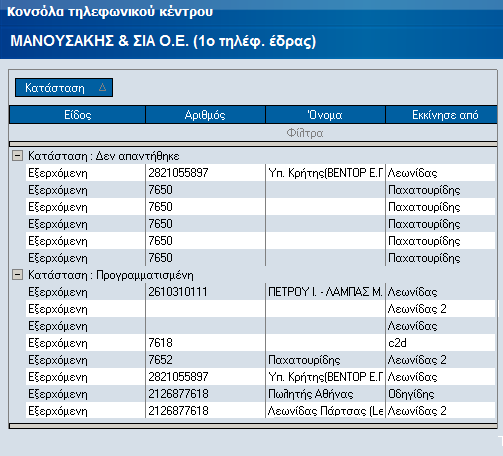The height and width of the screenshot is (456, 503).
Task: Sort by the Είδος column header
Action: click(x=77, y=115)
